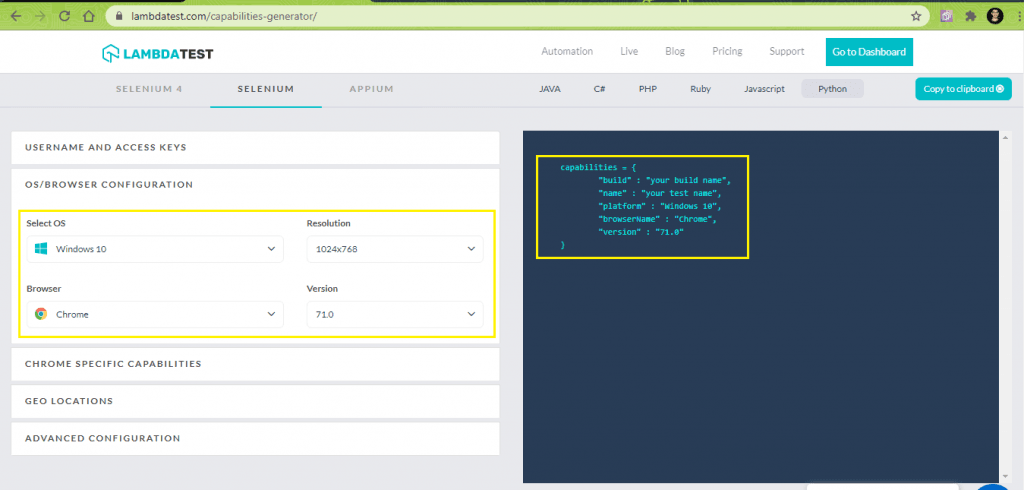
Task: Click the Chrome profile avatar
Action: tap(994, 16)
